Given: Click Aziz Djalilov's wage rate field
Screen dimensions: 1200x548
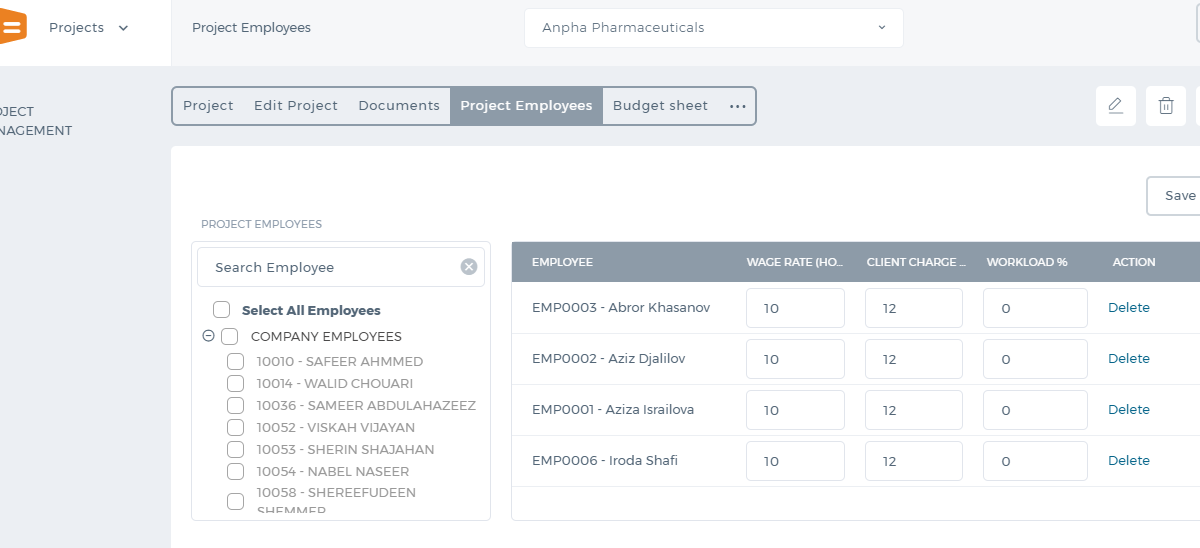Looking at the screenshot, I should (795, 359).
